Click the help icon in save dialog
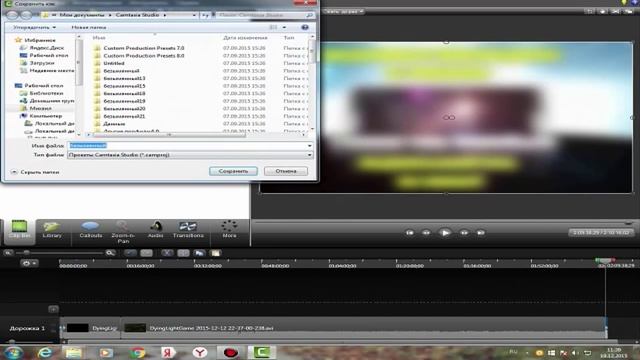Viewport: 640px width, 360px height. tap(304, 27)
